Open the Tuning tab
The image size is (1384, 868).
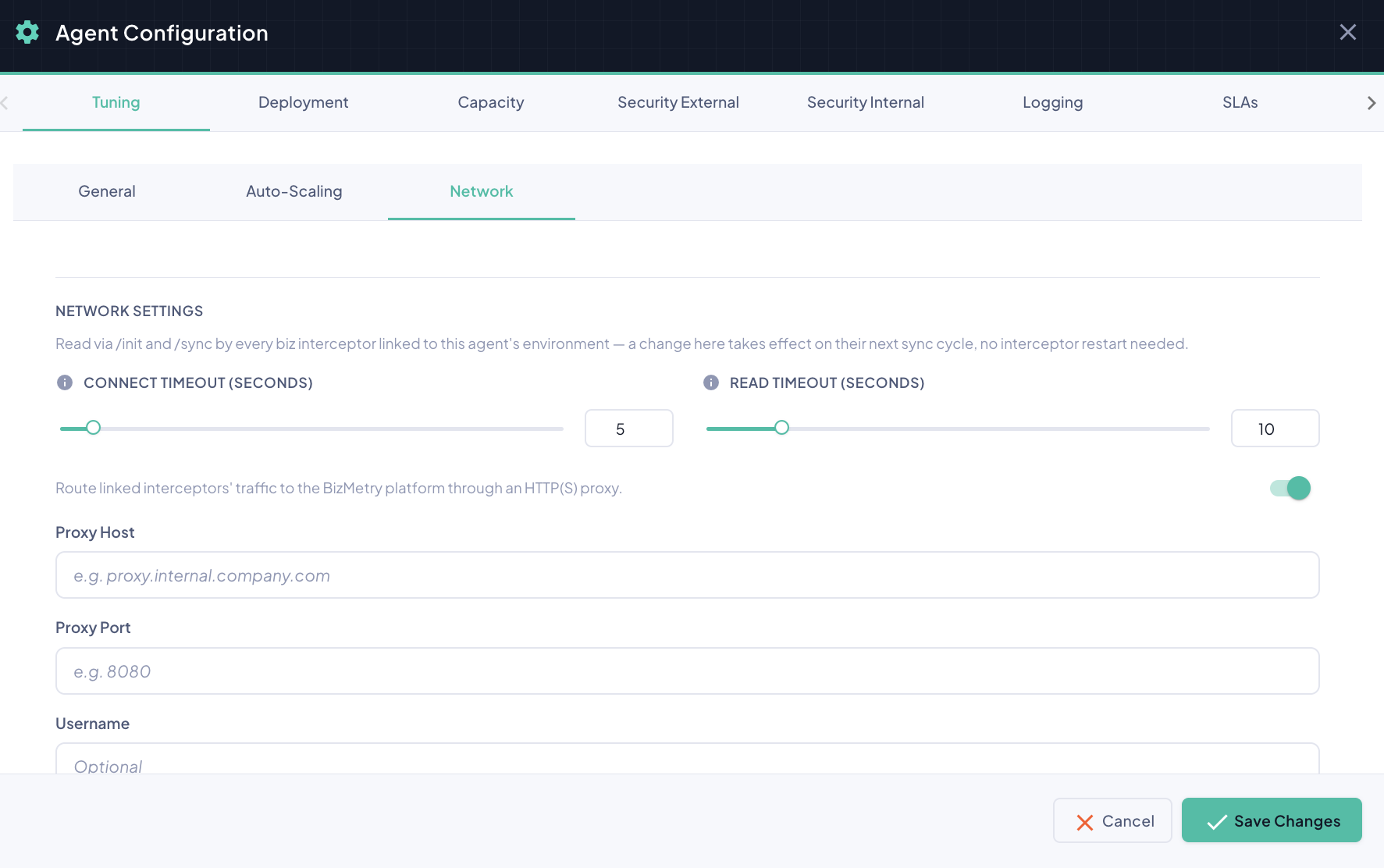[x=116, y=103]
